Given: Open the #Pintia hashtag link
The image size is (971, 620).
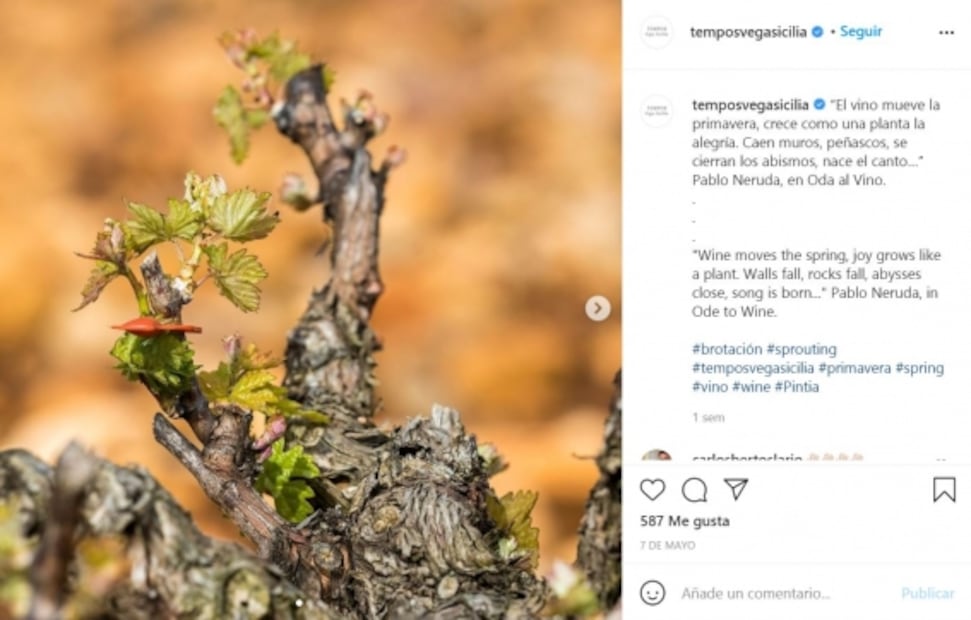Looking at the screenshot, I should (796, 387).
